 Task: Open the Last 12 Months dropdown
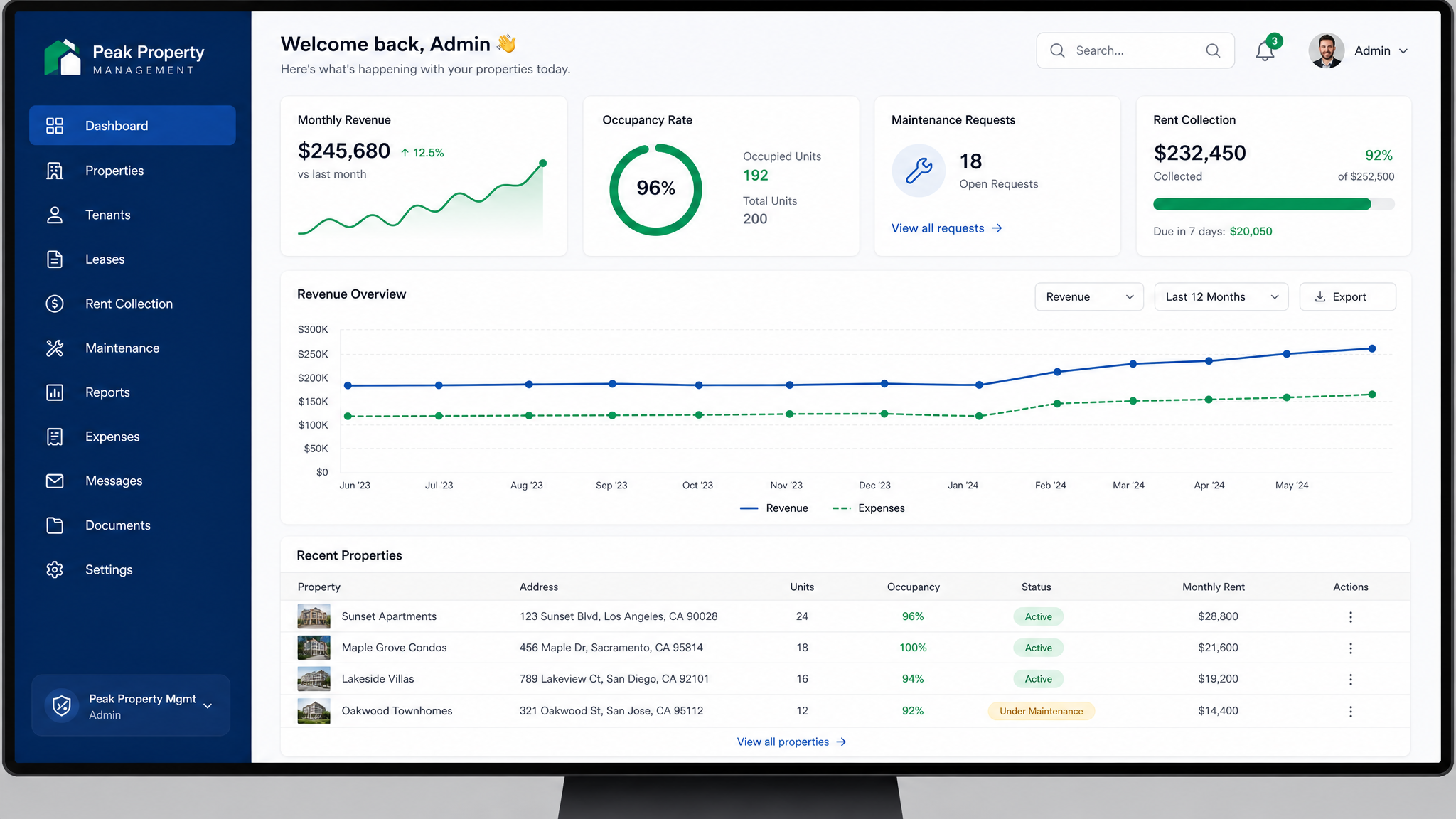[1221, 296]
